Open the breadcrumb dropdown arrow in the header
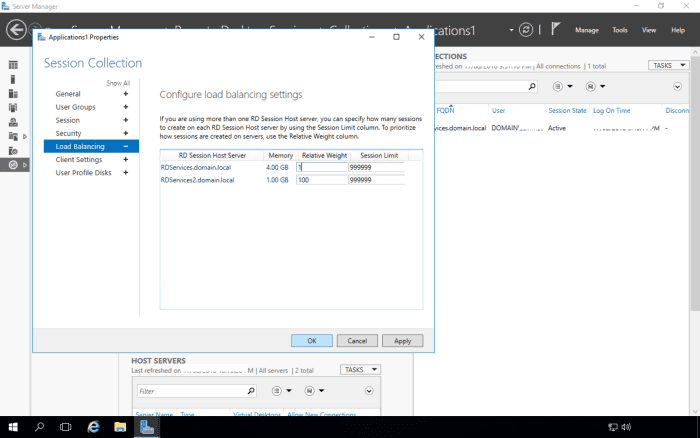 point(511,30)
